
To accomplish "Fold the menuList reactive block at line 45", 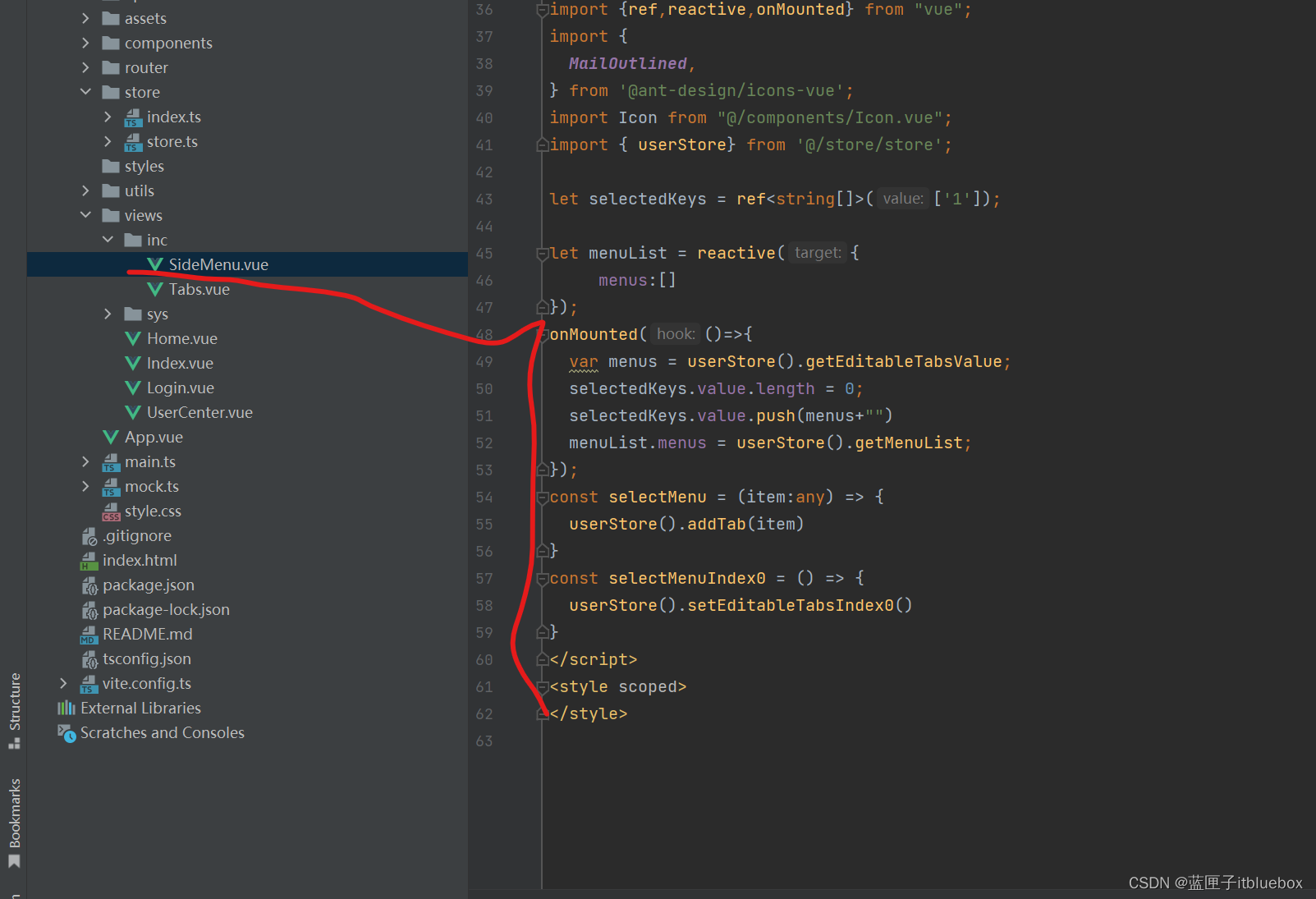I will [542, 254].
